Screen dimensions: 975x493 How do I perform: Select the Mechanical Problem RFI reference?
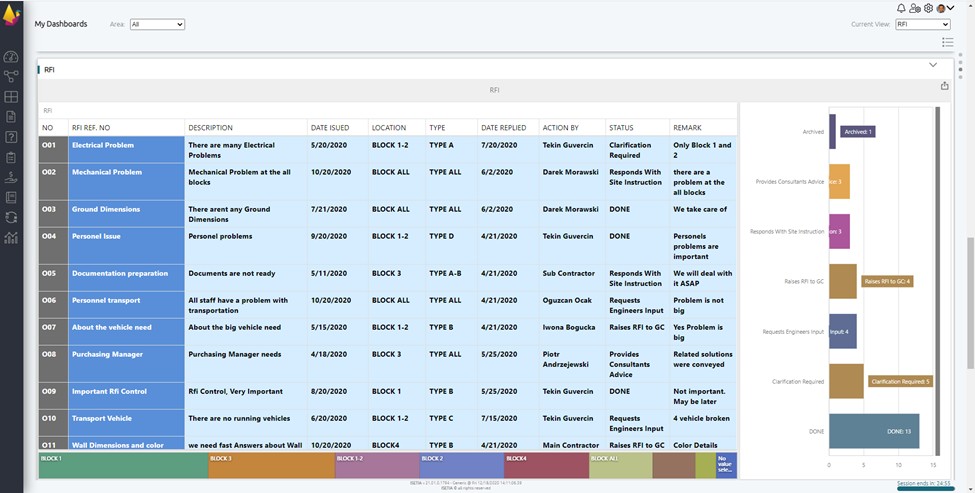[x=126, y=182]
